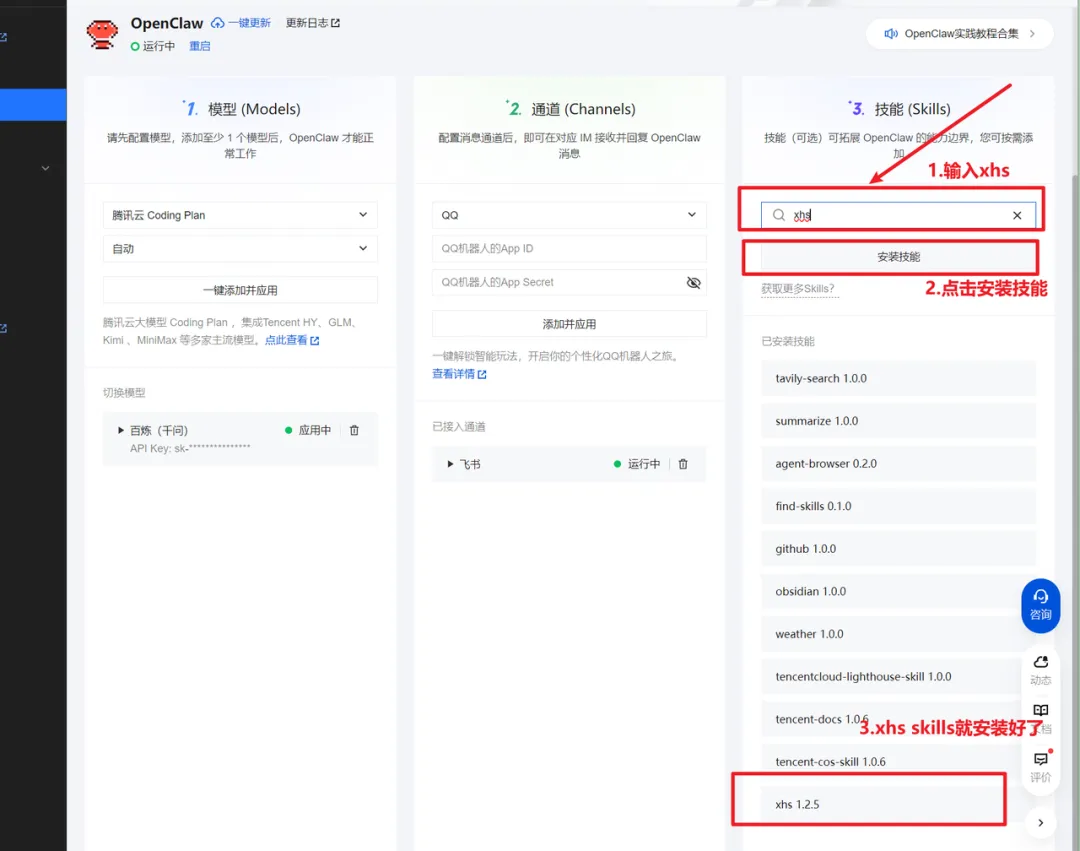The image size is (1080, 851).
Task: Expand the 飞书 channel entry
Action: [450, 464]
